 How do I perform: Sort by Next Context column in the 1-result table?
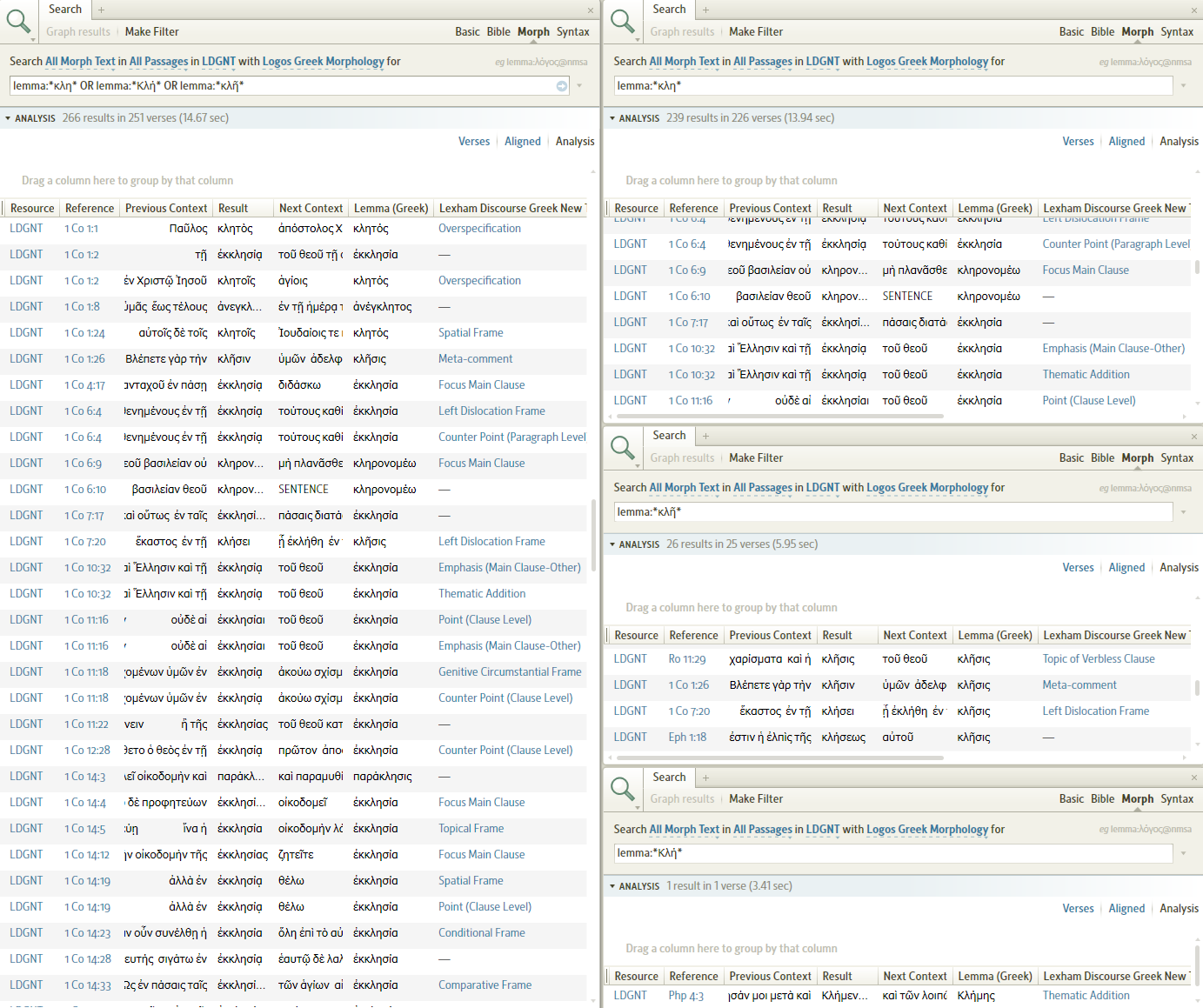(915, 977)
